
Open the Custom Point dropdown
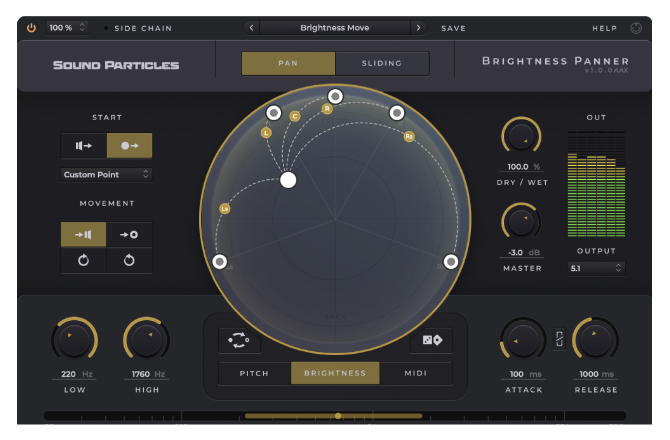[x=106, y=174]
